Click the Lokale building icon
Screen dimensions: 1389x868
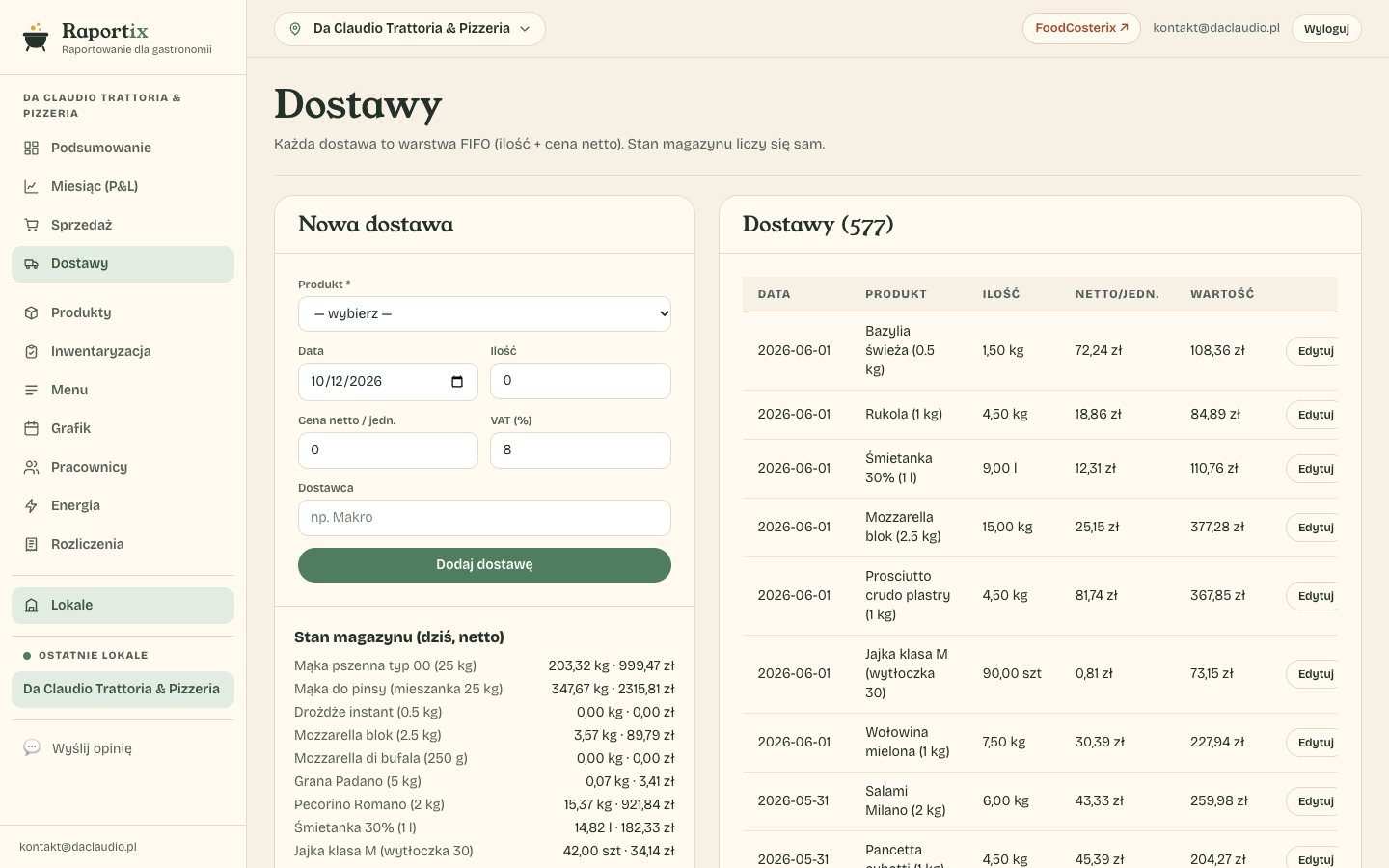[x=32, y=605]
